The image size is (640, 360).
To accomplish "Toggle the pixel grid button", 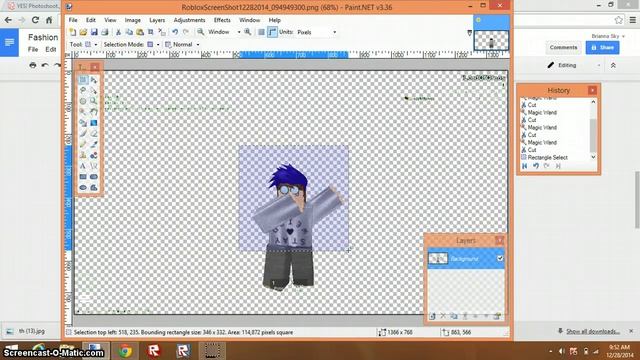I will [261, 32].
